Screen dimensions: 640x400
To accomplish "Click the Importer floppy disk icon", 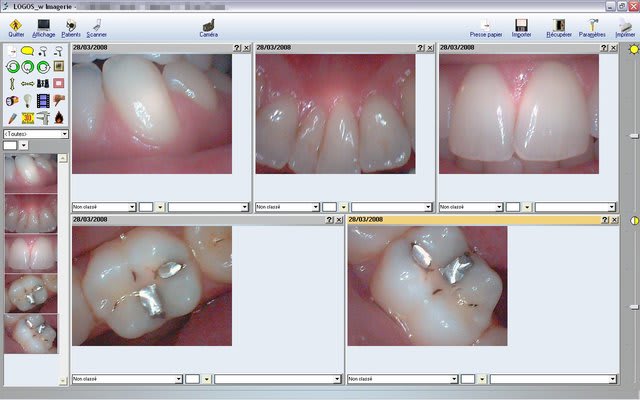I will pos(521,25).
